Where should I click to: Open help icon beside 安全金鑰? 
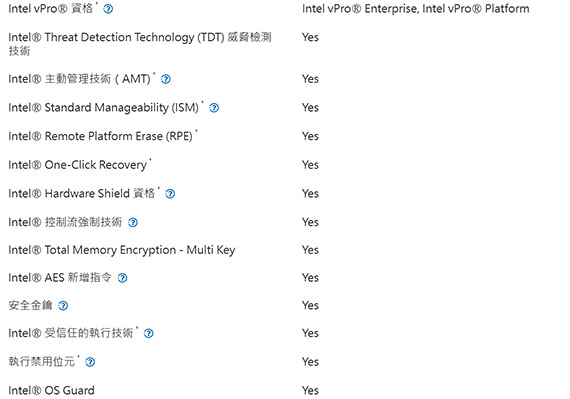pos(63,306)
